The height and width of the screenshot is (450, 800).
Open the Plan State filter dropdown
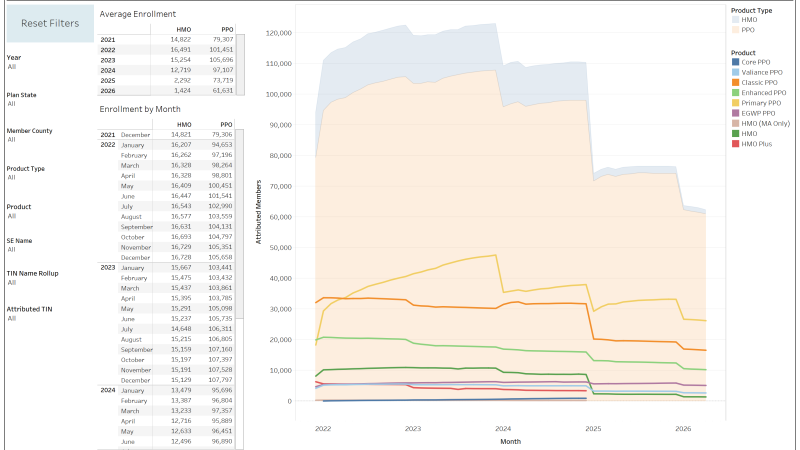(12, 103)
